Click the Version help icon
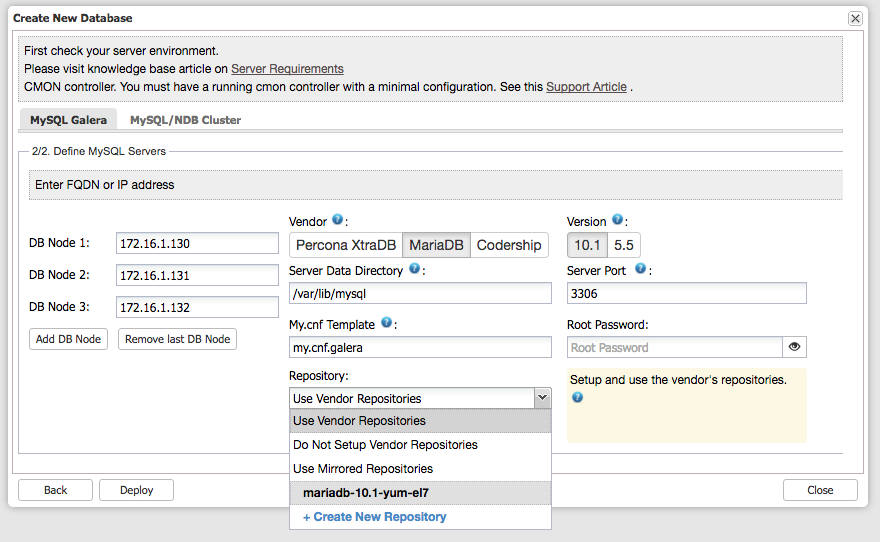The image size is (880, 542). pos(617,219)
